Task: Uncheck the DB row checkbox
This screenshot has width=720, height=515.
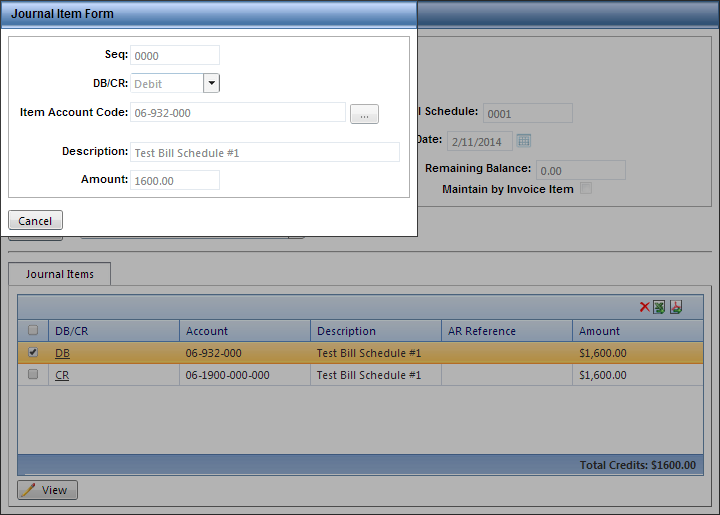Action: [x=33, y=352]
